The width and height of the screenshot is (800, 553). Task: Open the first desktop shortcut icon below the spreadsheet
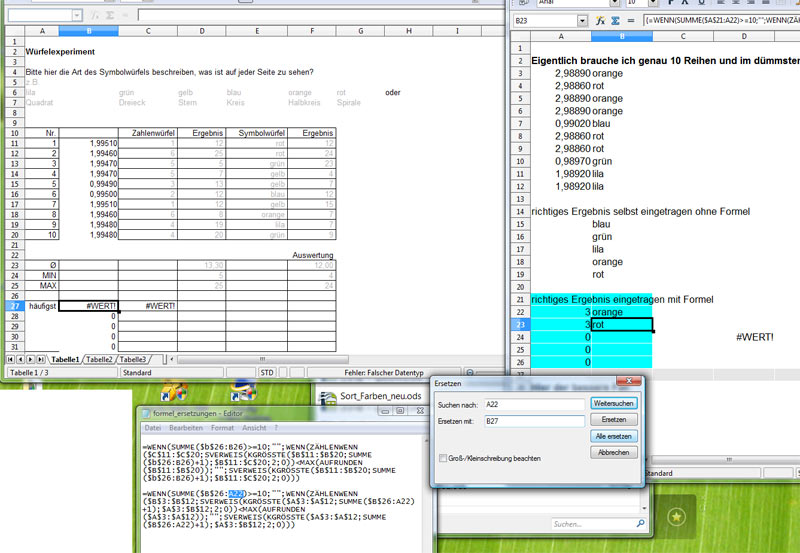point(173,392)
